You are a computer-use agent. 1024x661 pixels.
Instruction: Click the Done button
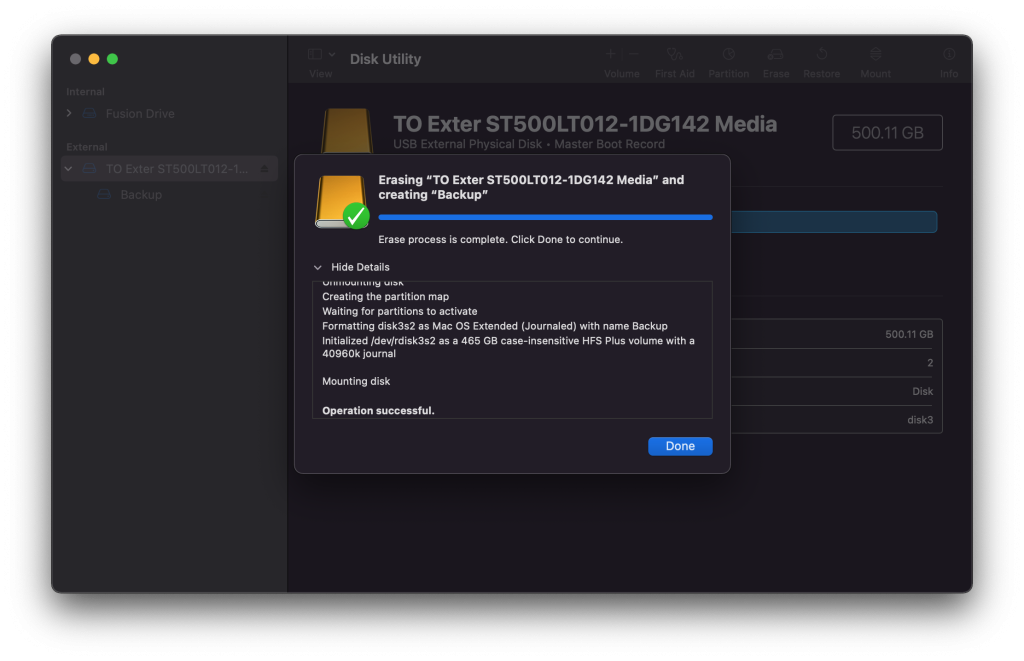tap(679, 446)
